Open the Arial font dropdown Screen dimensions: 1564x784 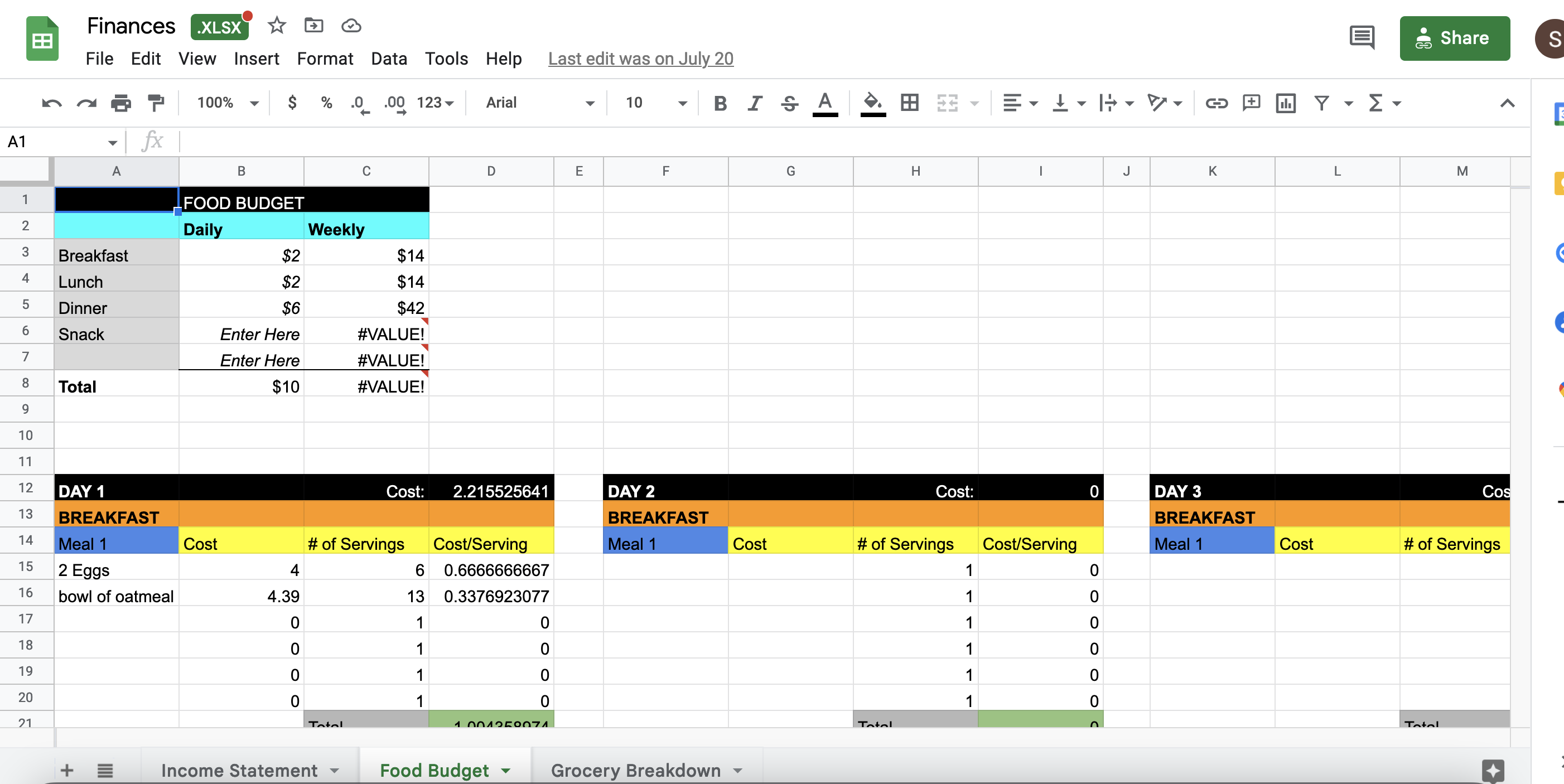pyautogui.click(x=539, y=103)
